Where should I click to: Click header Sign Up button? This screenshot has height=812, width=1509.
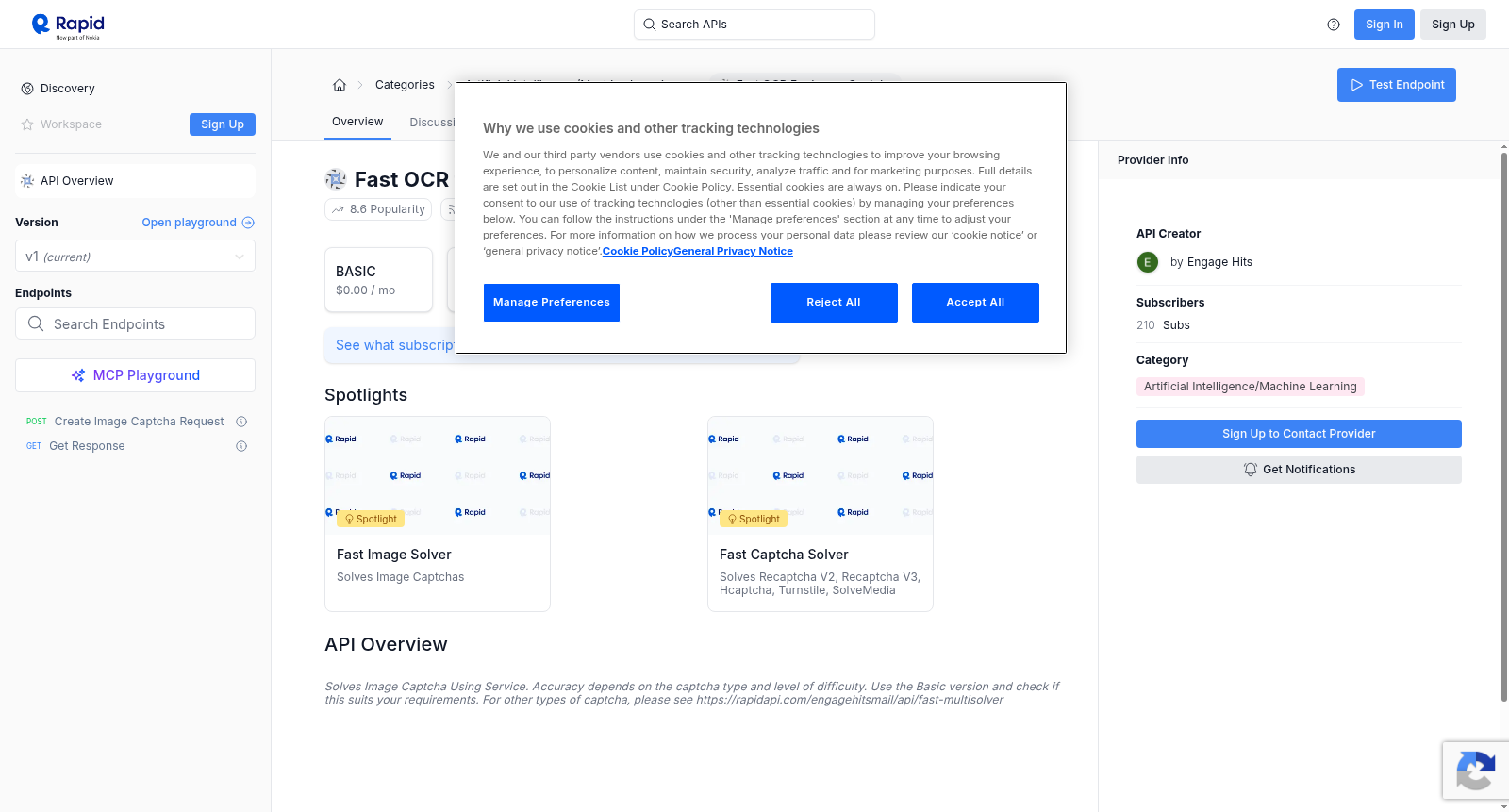tap(1453, 25)
